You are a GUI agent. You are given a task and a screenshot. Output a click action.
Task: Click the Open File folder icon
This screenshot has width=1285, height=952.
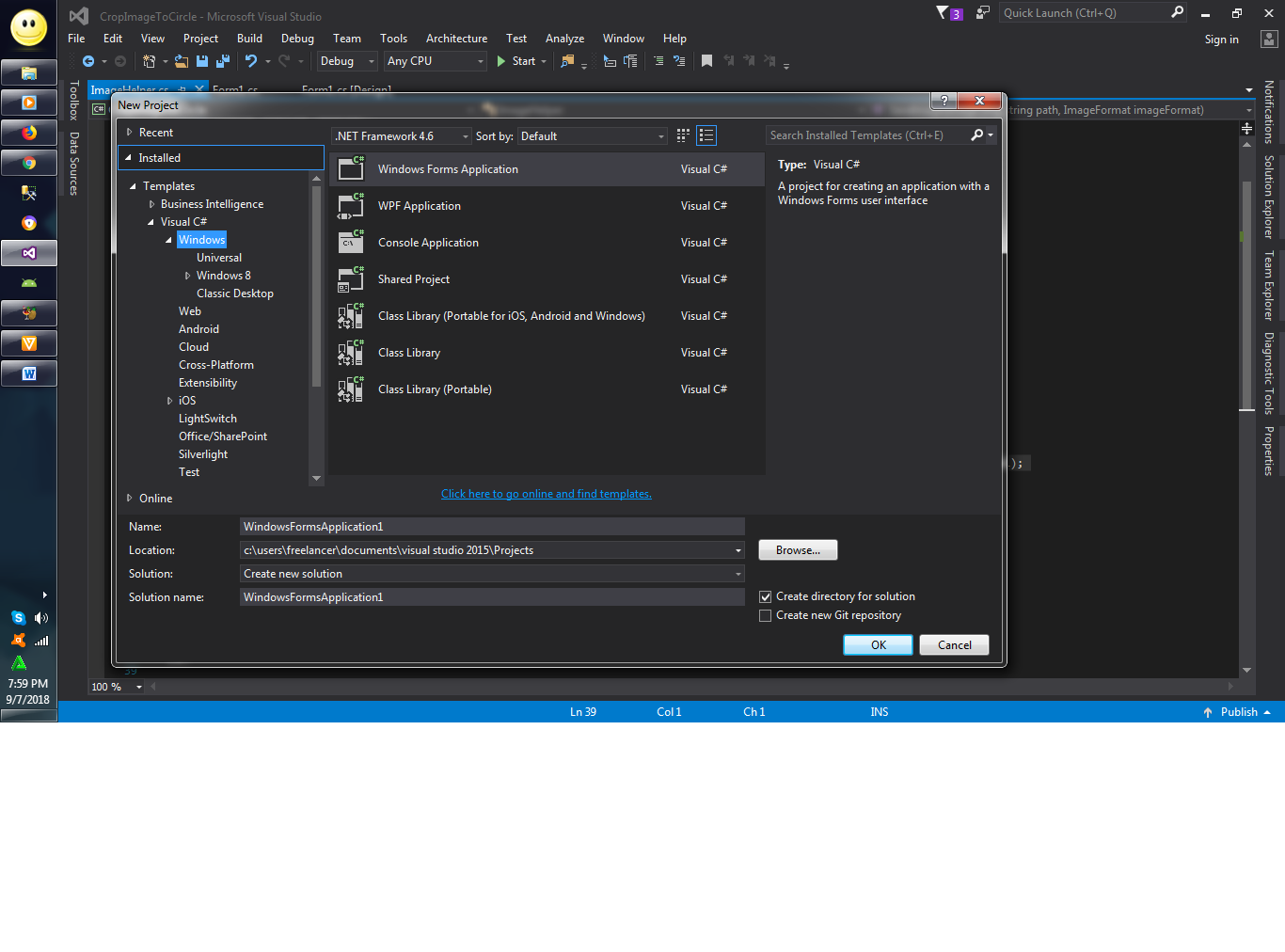click(x=182, y=61)
